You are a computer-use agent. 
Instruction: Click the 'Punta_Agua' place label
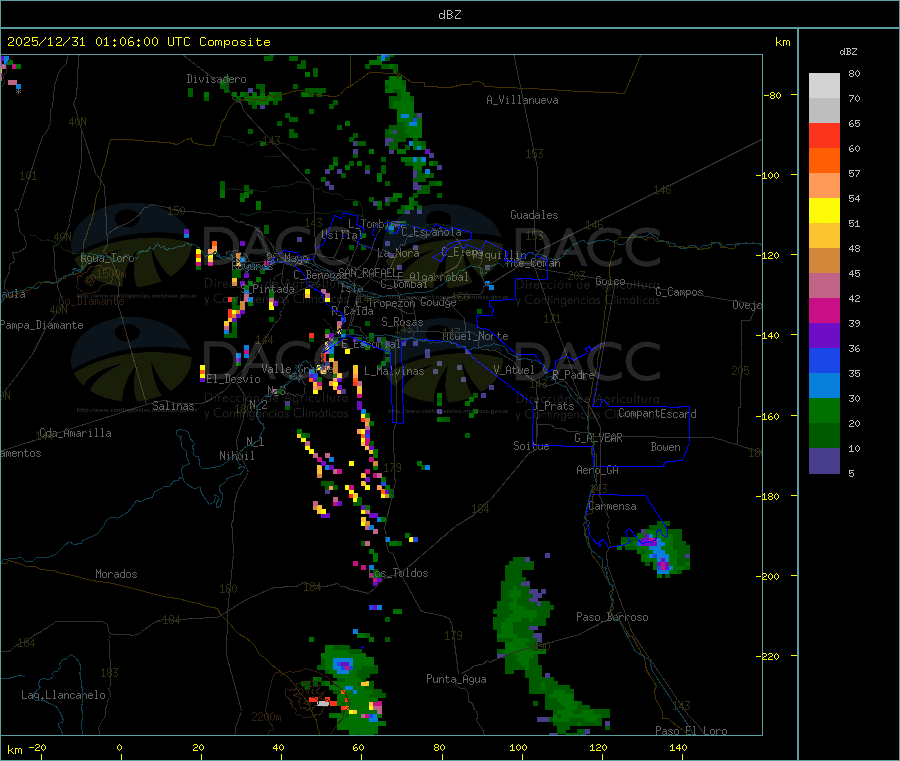tap(456, 680)
